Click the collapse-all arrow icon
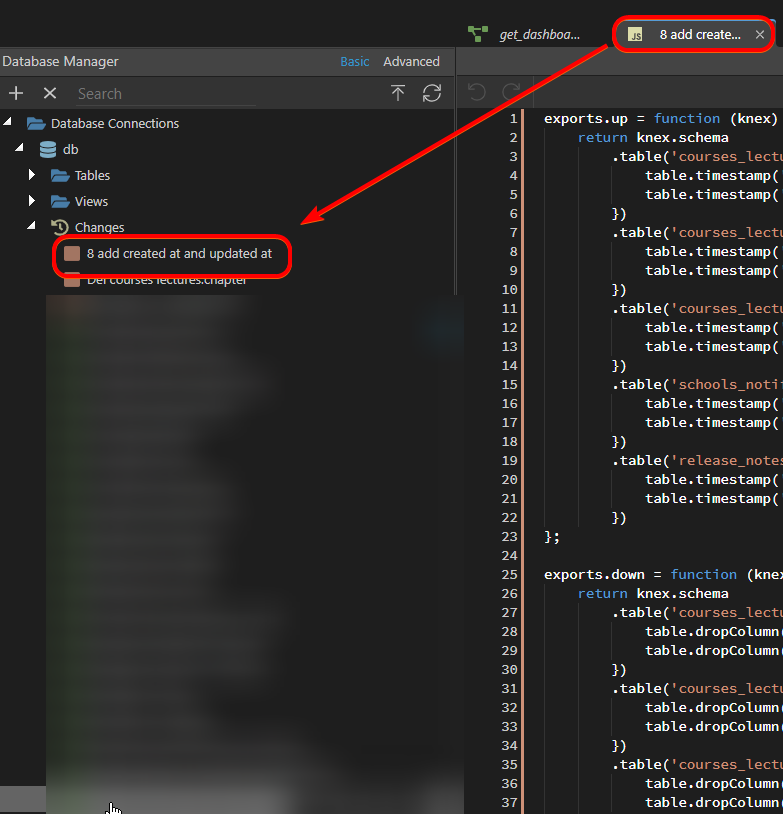783x814 pixels. point(398,93)
